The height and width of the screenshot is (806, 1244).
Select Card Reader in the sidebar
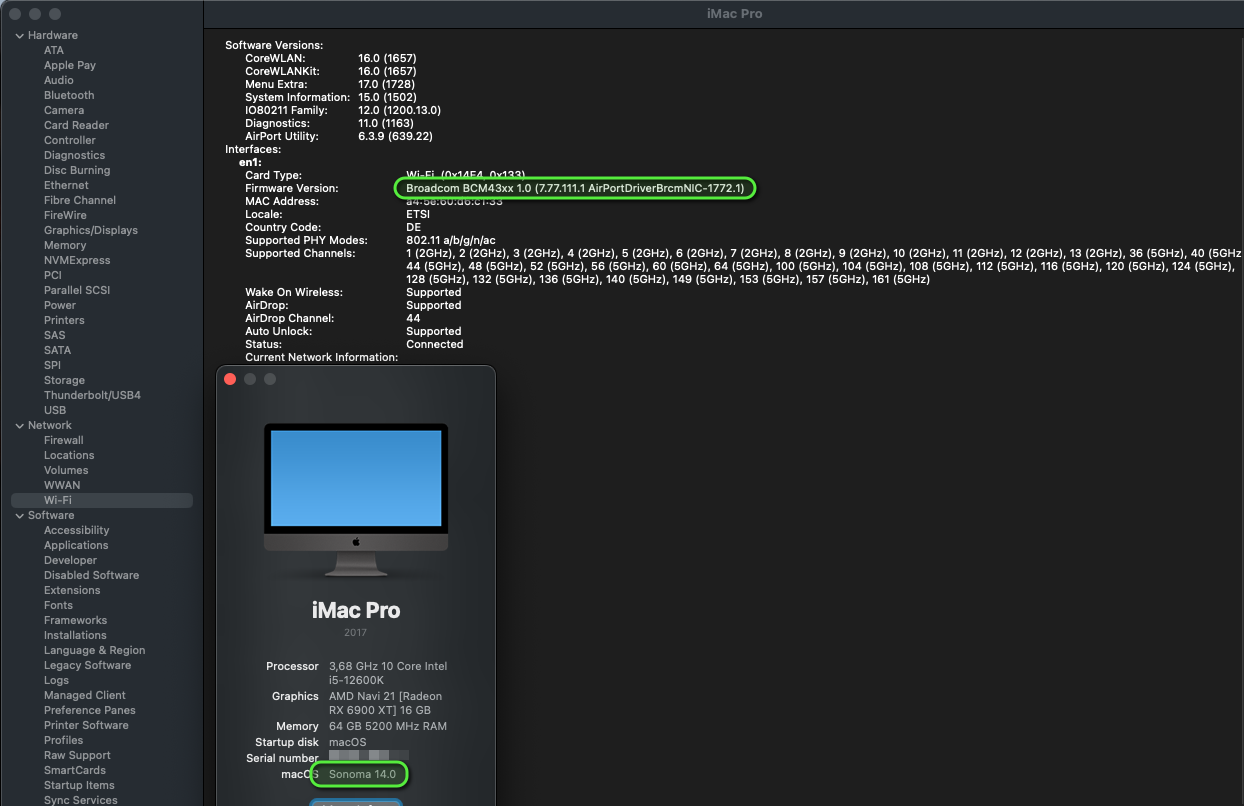[76, 125]
